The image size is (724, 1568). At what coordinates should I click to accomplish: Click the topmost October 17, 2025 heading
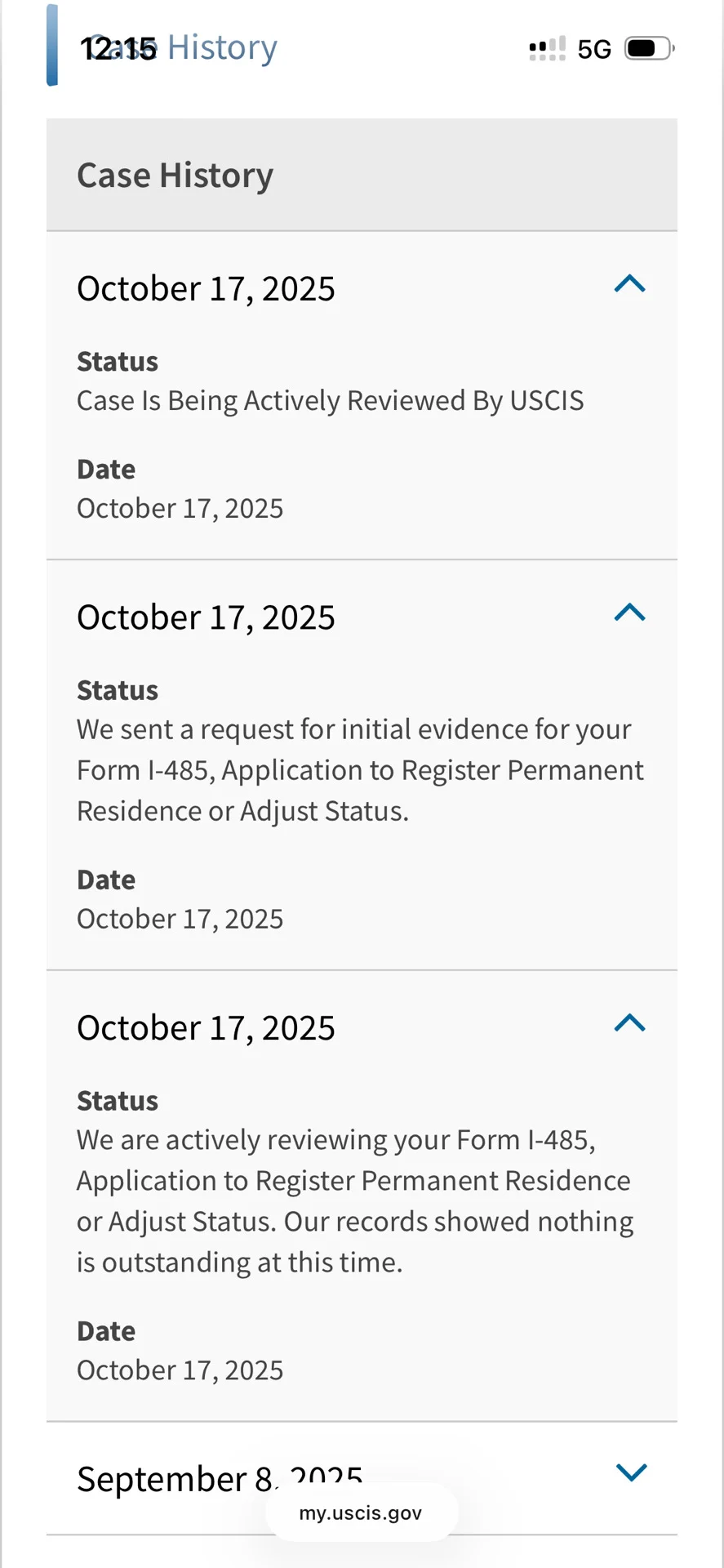(206, 289)
